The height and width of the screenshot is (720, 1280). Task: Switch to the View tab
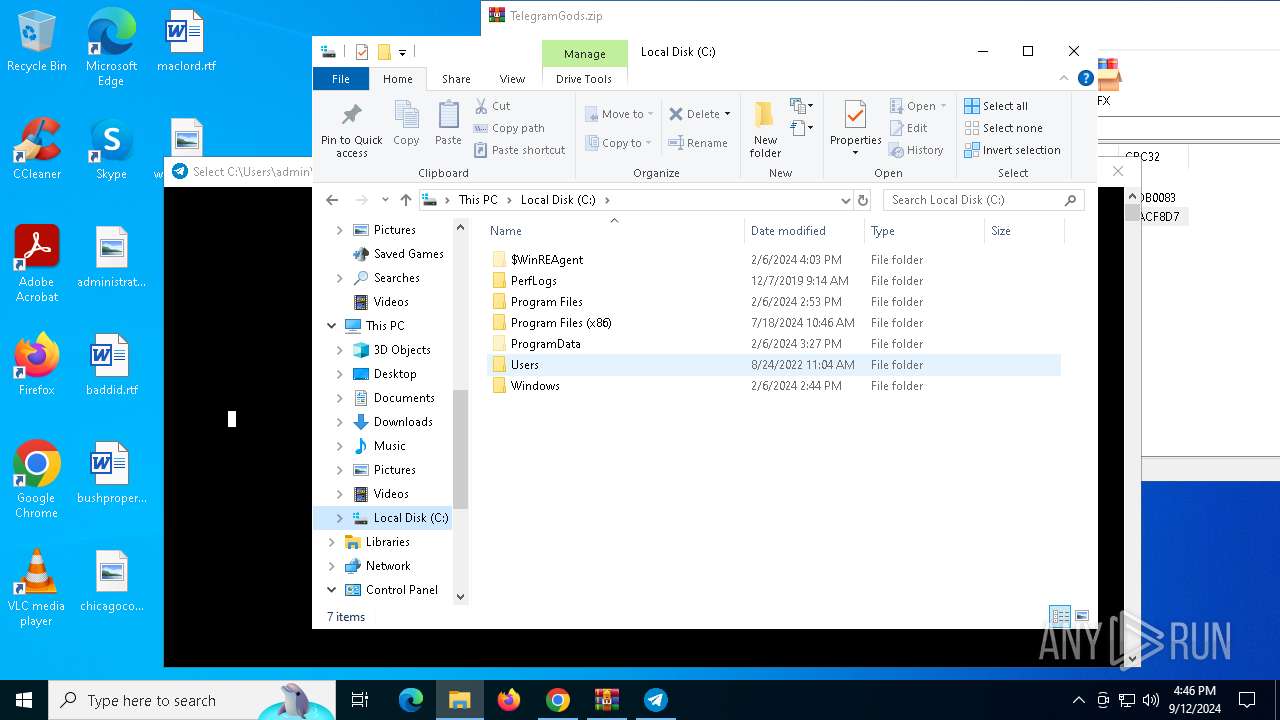coord(512,79)
